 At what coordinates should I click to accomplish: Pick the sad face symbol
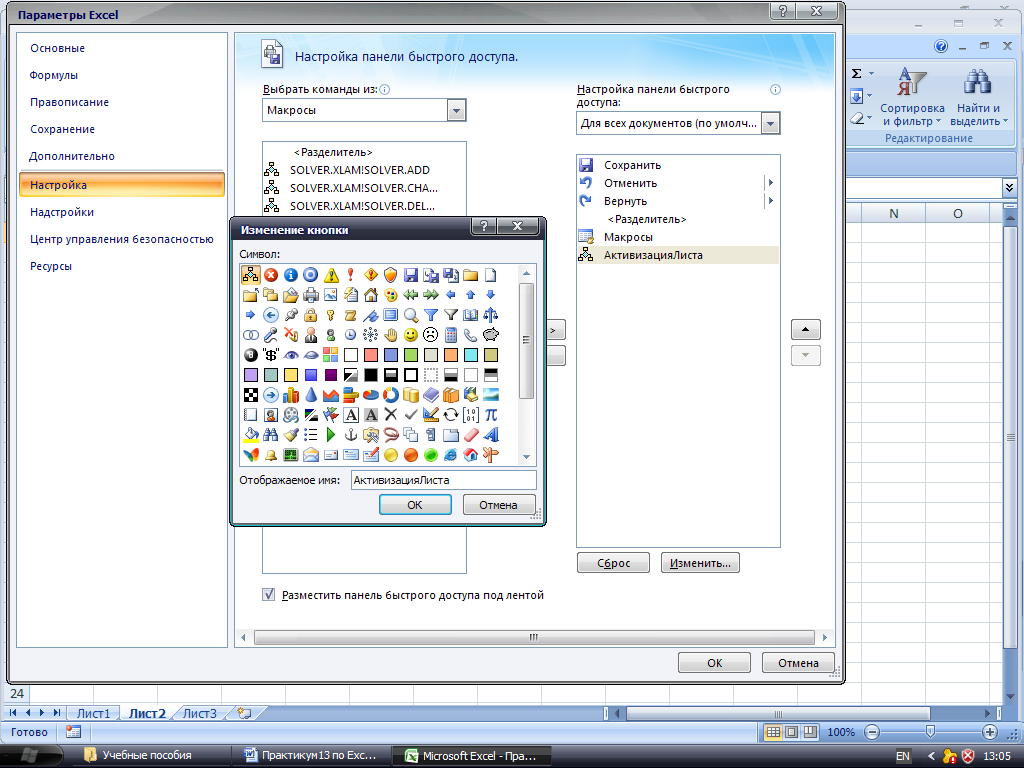pos(431,335)
